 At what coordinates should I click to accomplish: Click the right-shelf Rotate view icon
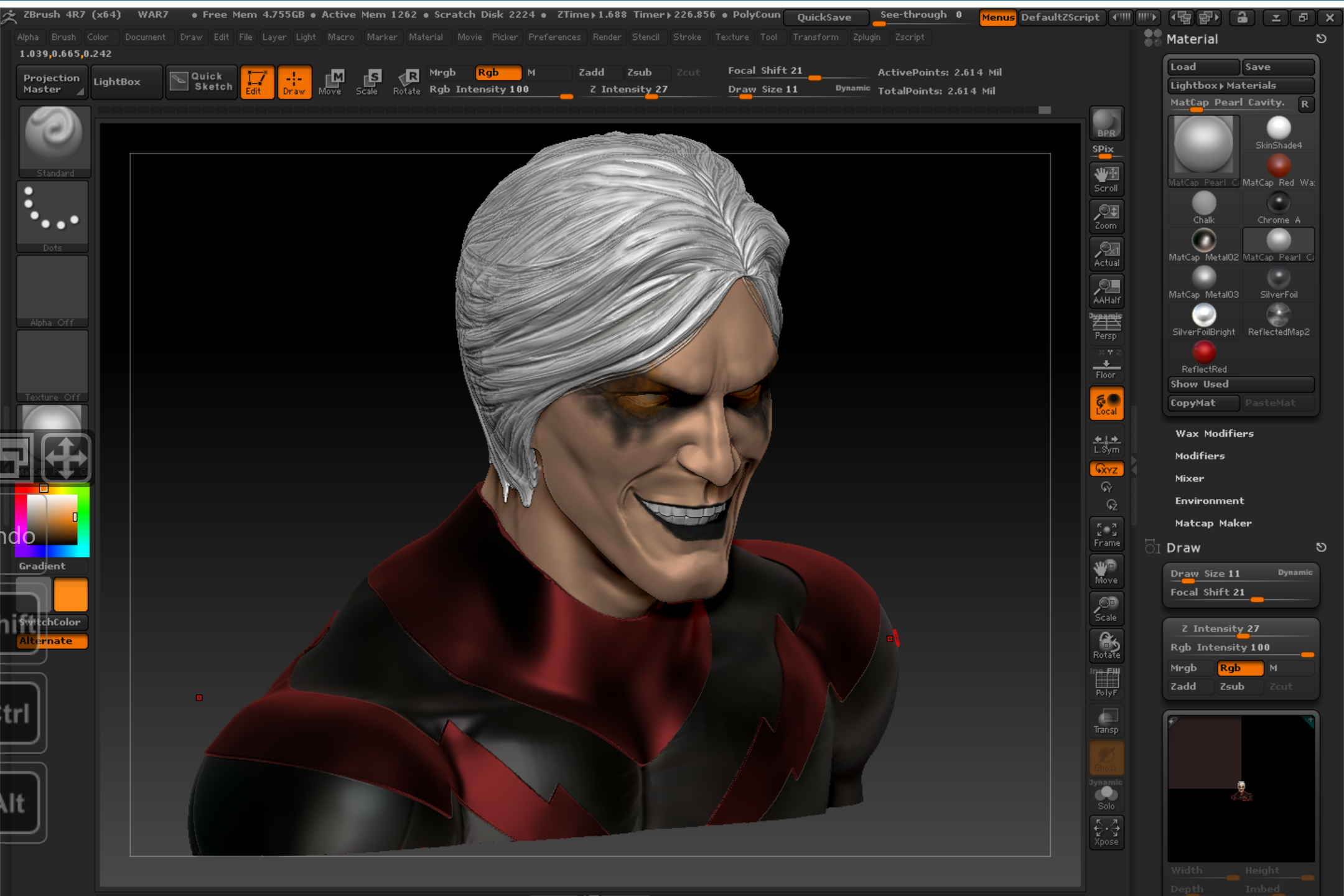tap(1106, 646)
